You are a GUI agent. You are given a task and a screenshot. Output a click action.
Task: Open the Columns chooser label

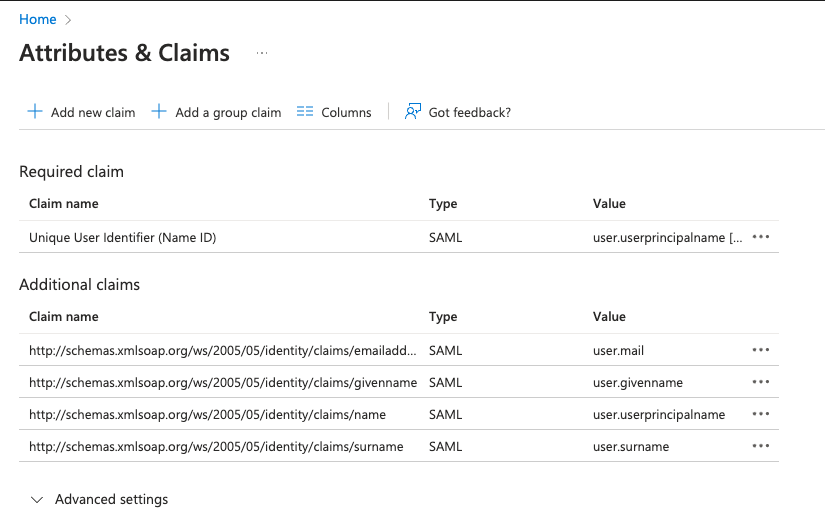(x=346, y=113)
